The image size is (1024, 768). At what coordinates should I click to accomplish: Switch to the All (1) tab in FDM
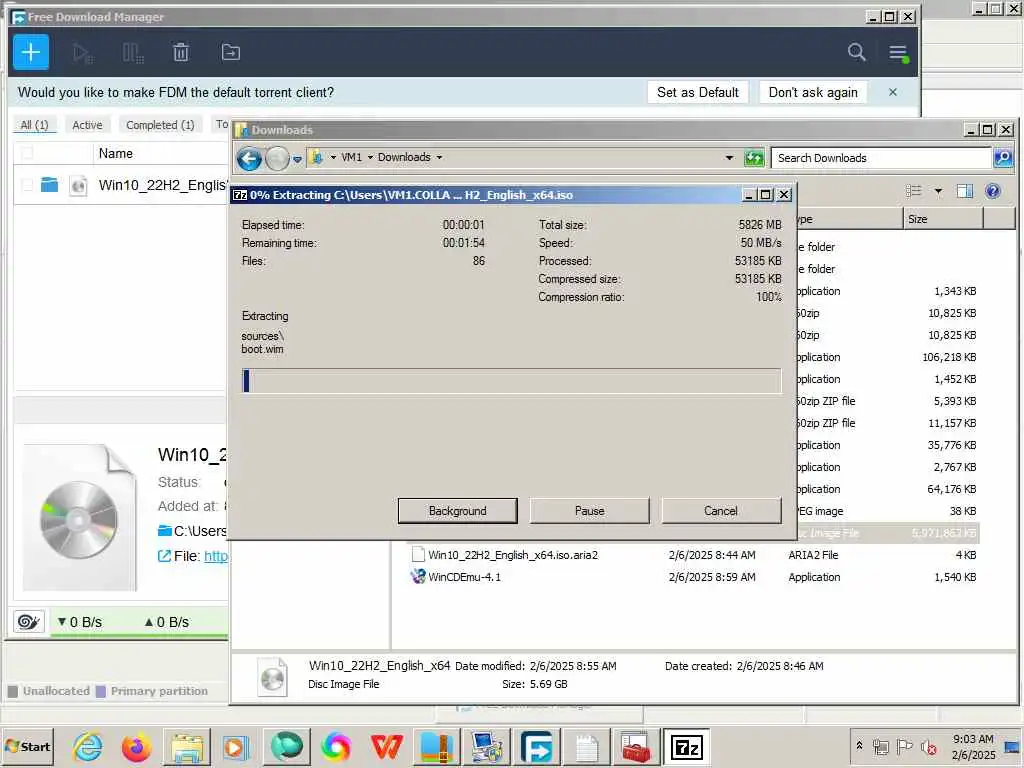[x=35, y=124]
